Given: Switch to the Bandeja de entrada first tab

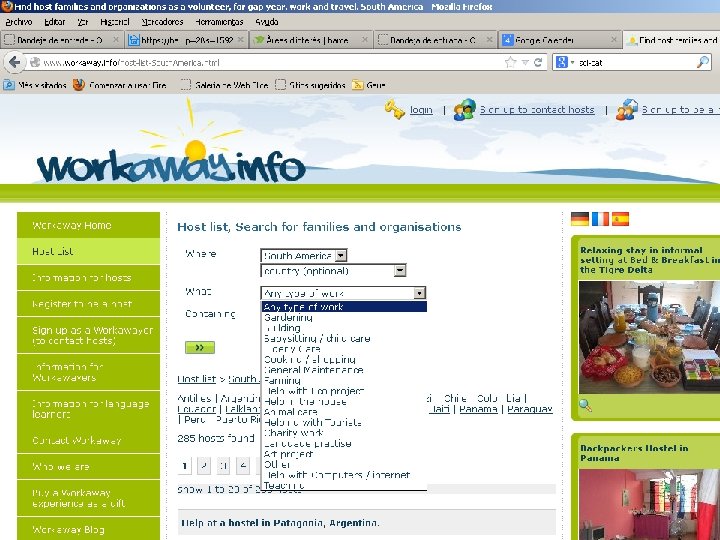Looking at the screenshot, I should tap(62, 40).
